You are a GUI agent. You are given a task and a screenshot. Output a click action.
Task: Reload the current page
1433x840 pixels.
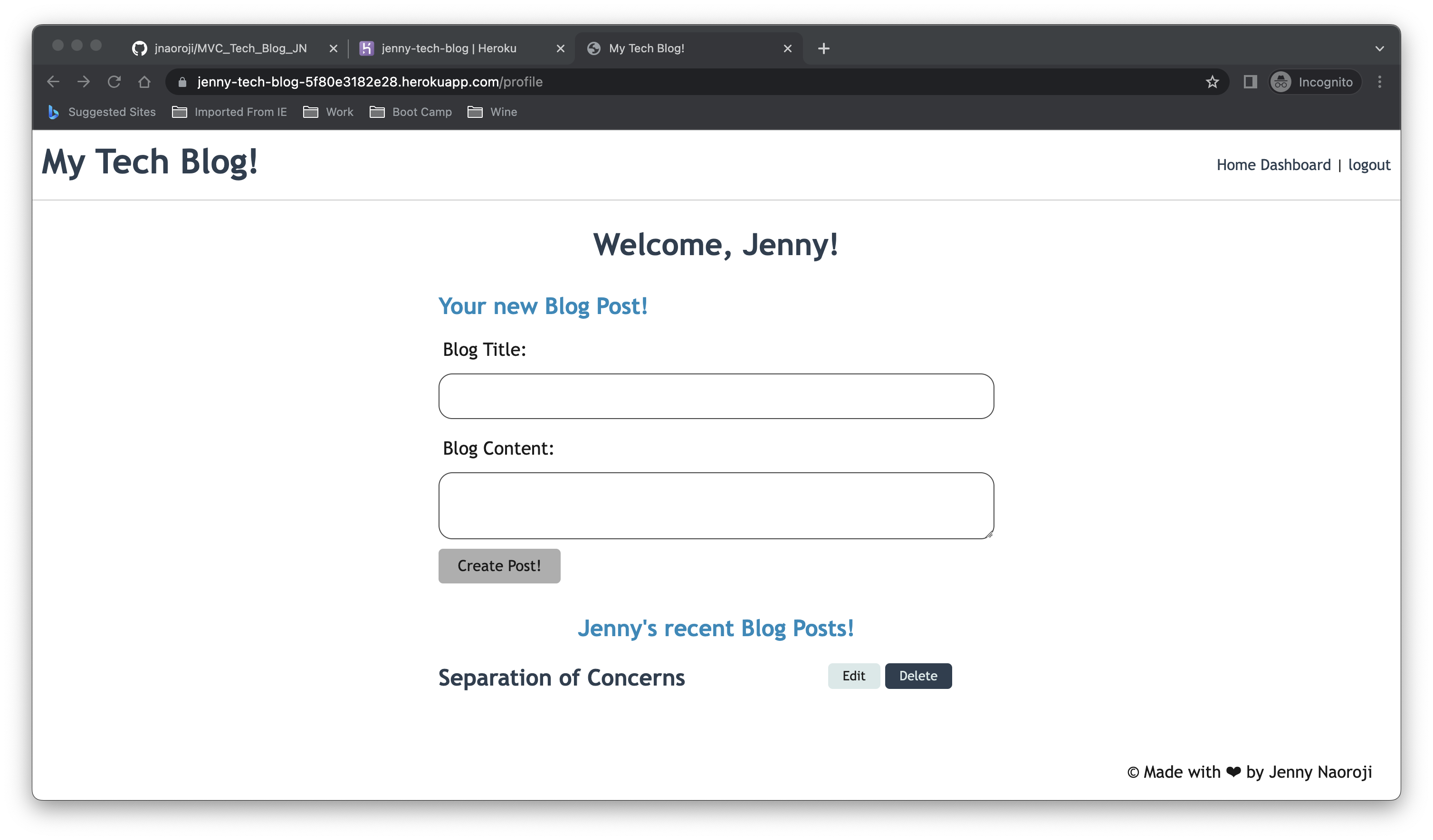(114, 82)
